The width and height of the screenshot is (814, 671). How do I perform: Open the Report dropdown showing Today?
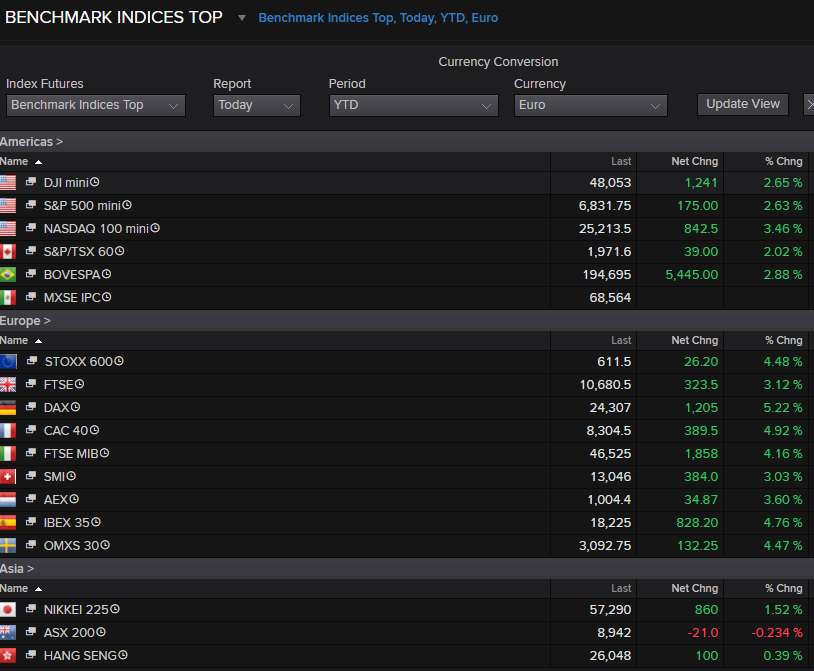click(256, 105)
